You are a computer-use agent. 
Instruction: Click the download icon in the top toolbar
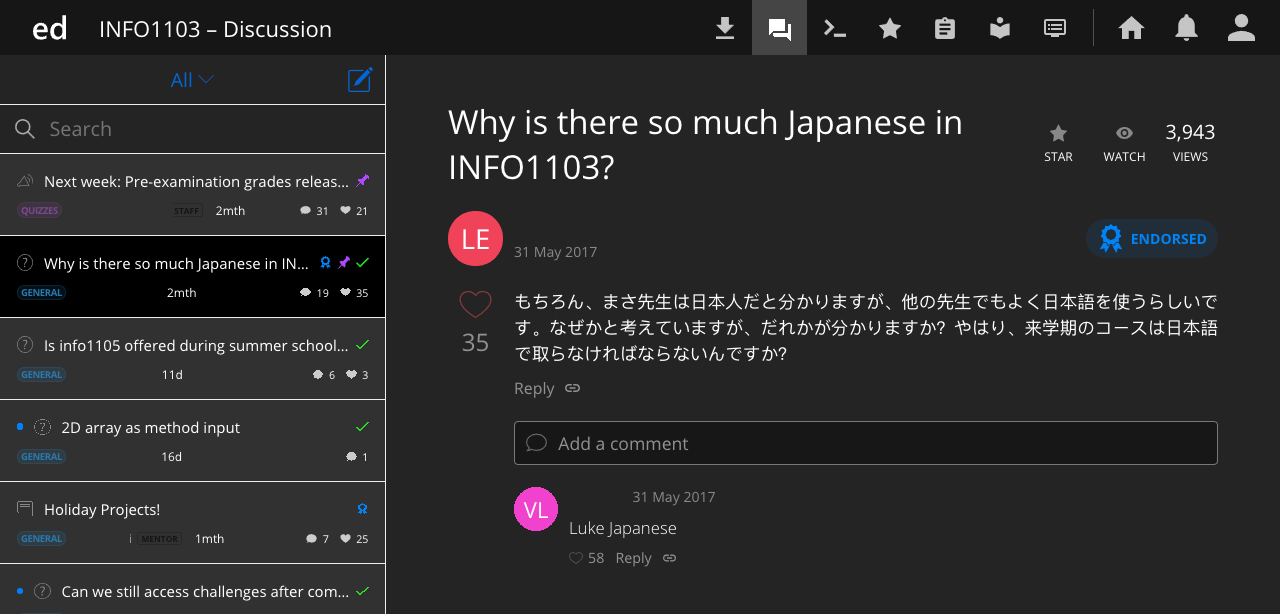(724, 27)
